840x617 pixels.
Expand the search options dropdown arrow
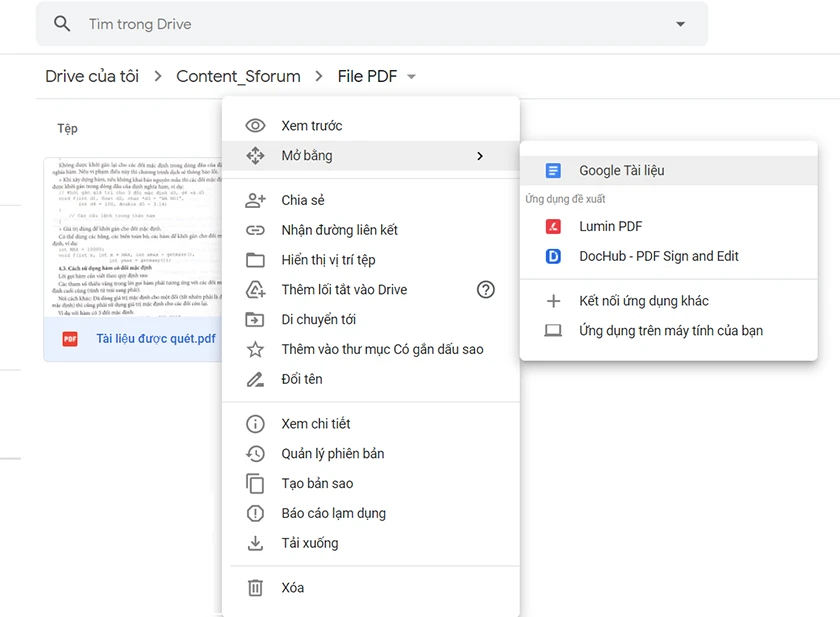point(680,24)
